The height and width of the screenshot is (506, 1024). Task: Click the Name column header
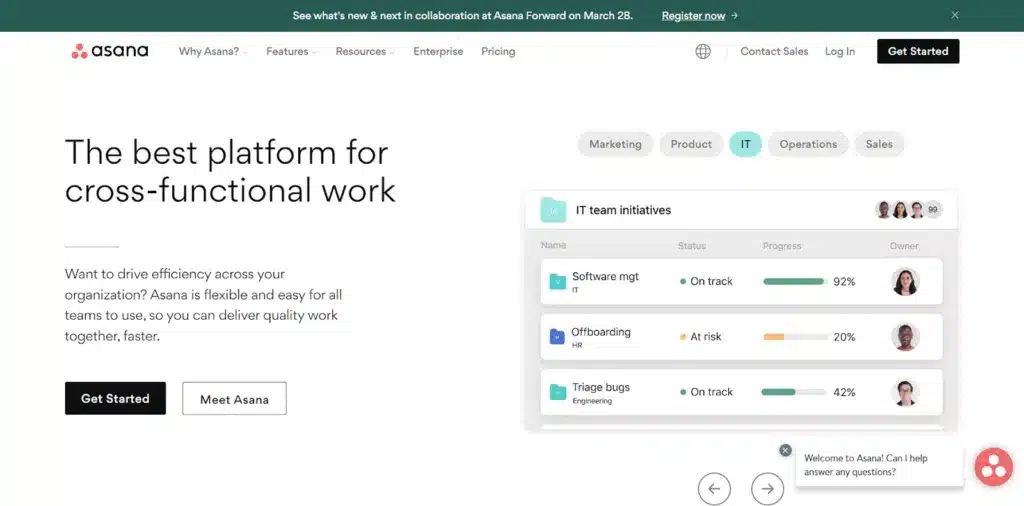(553, 245)
